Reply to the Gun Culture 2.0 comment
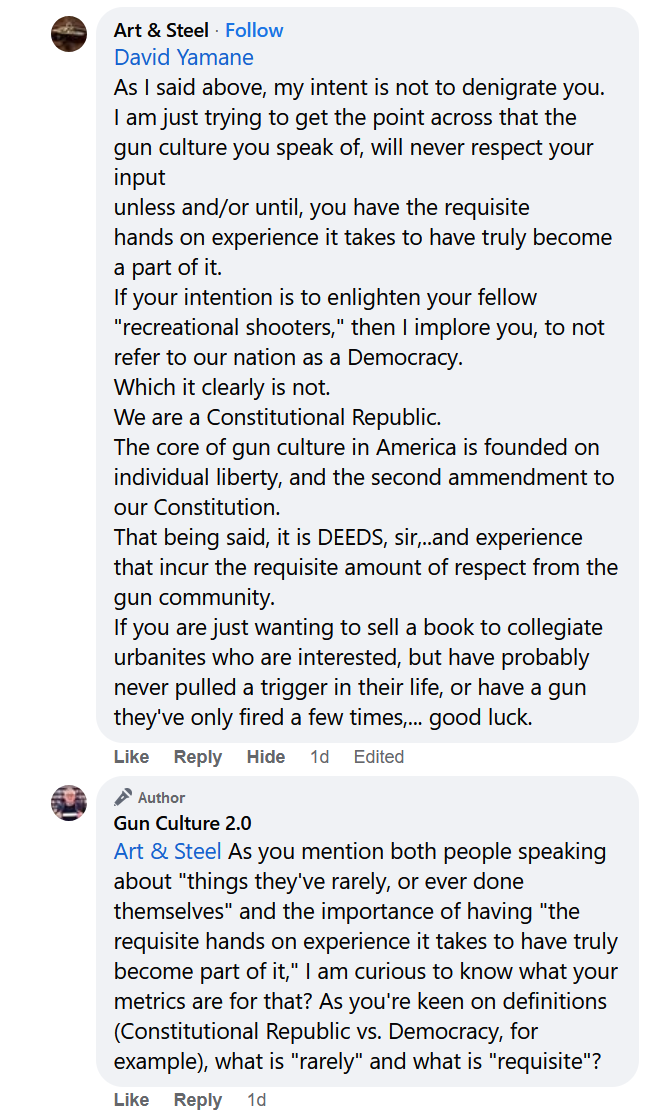 tap(198, 1100)
